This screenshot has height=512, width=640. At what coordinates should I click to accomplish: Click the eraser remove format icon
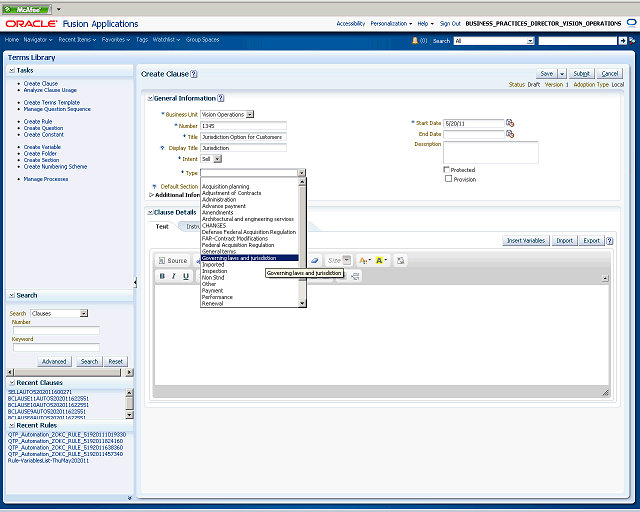pos(314,260)
